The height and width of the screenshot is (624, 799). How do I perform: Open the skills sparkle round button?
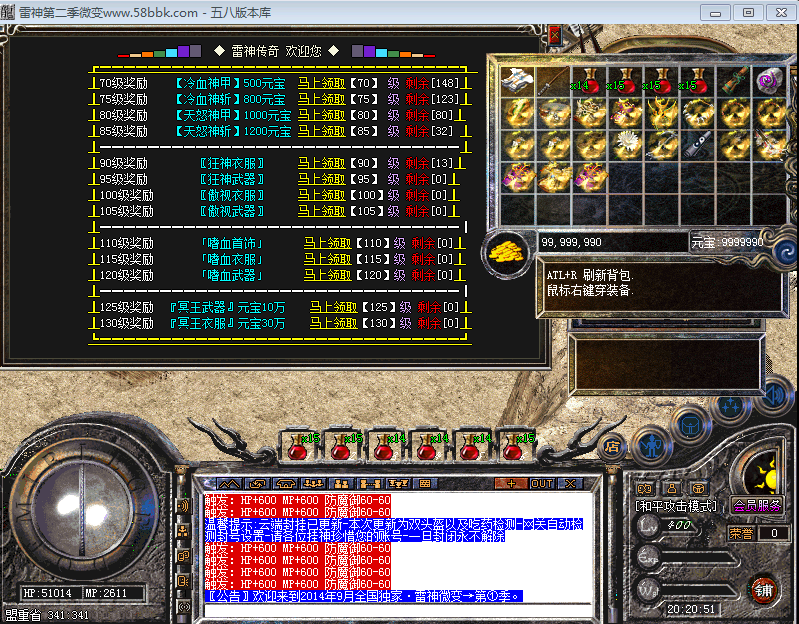coord(730,407)
